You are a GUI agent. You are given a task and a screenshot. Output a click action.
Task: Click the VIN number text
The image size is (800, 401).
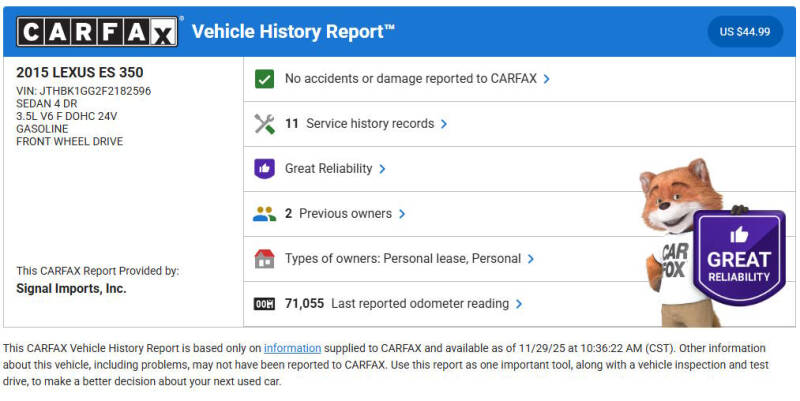[x=84, y=91]
